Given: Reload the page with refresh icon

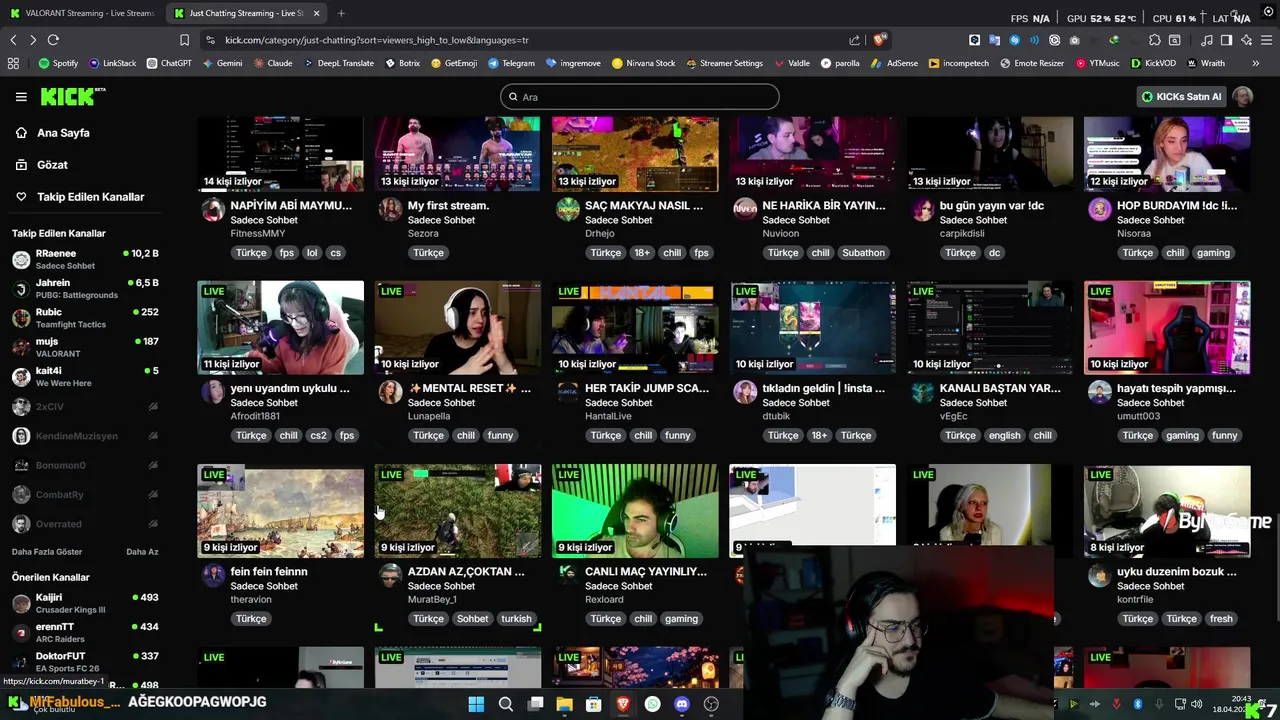Looking at the screenshot, I should [53, 40].
